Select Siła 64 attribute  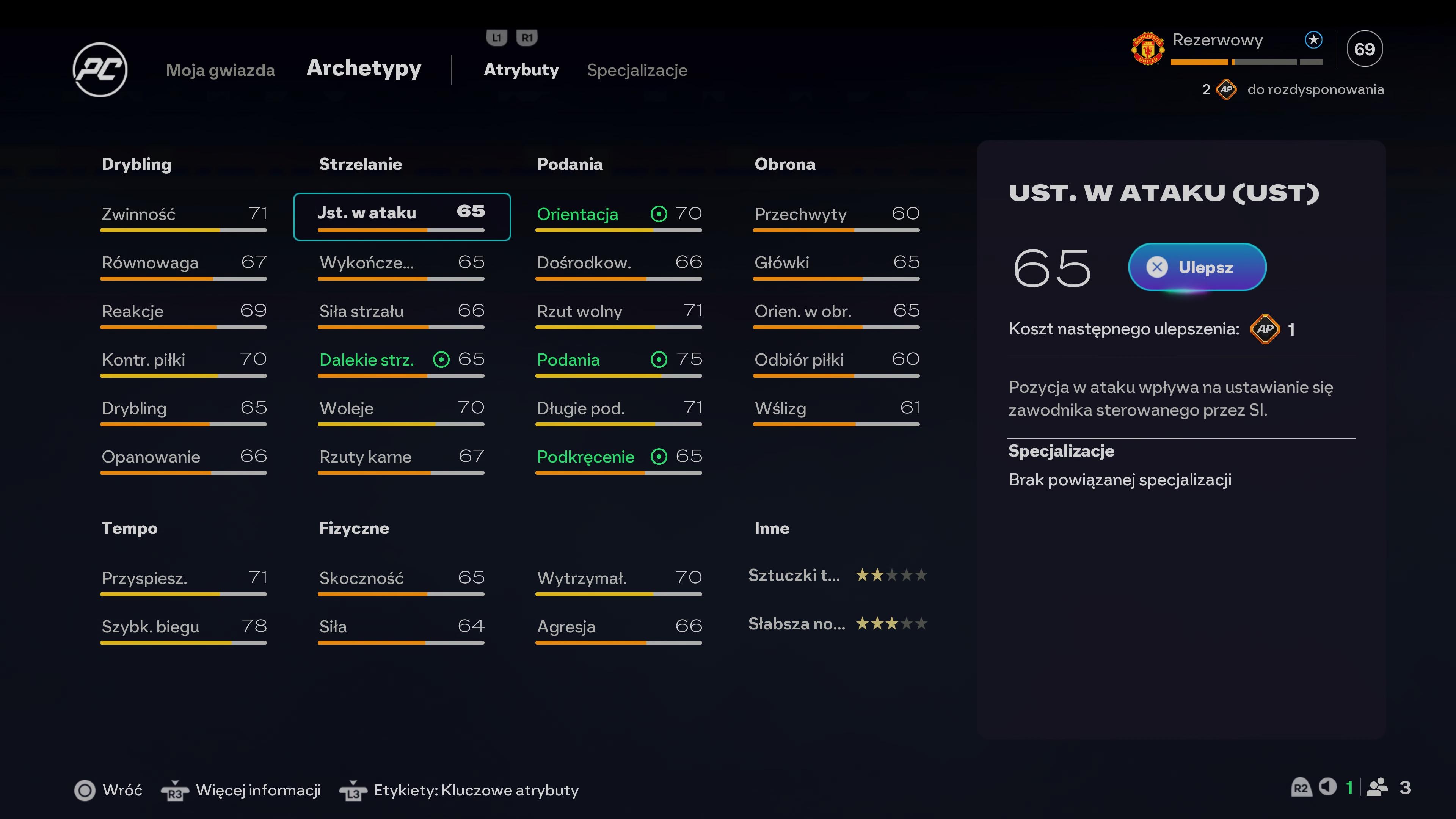(x=401, y=630)
